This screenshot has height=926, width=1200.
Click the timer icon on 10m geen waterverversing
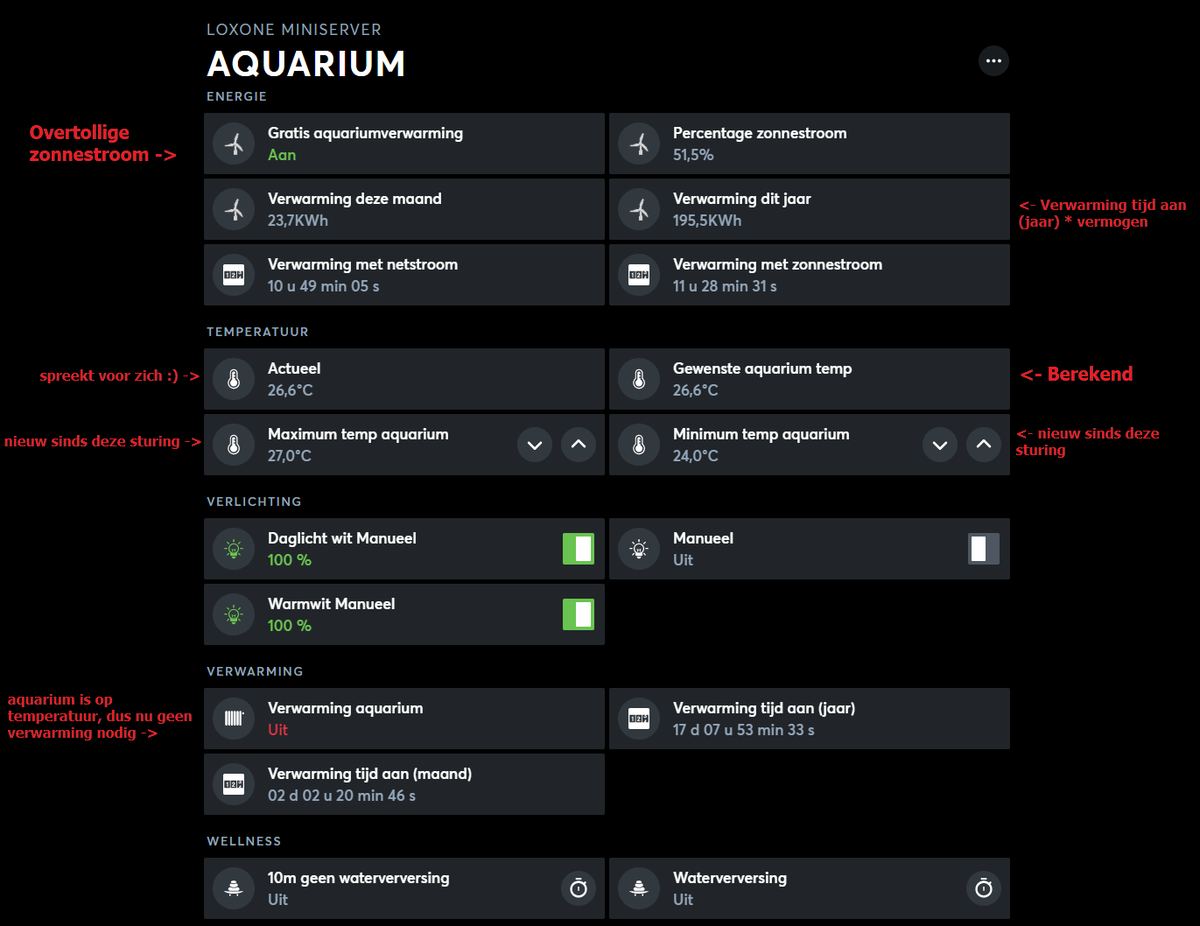coord(578,888)
